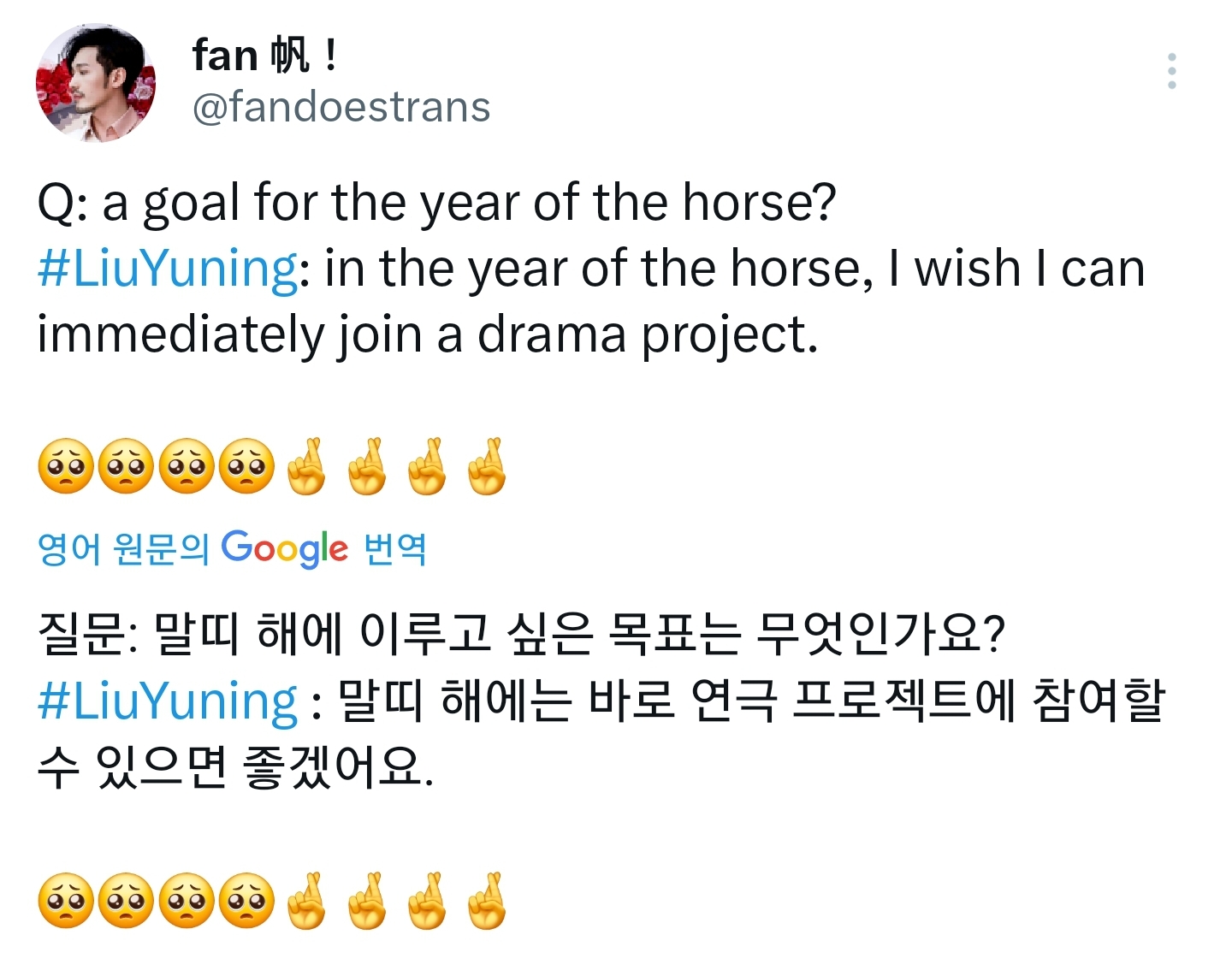Click last crossed fingers emoji in English tweet
Viewport: 1232px width, 976px height.
(488, 467)
